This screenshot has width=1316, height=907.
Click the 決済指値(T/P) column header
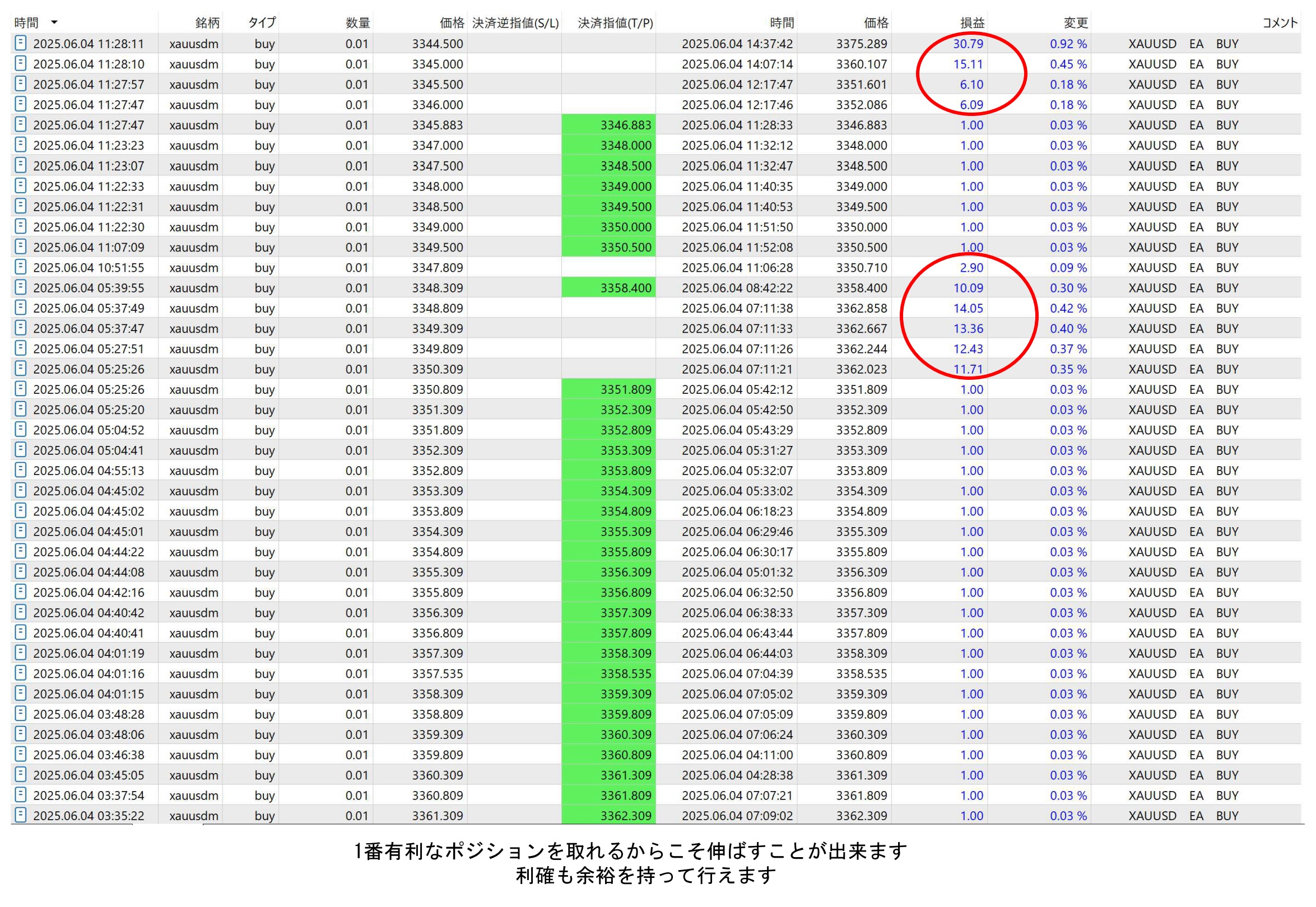point(615,23)
